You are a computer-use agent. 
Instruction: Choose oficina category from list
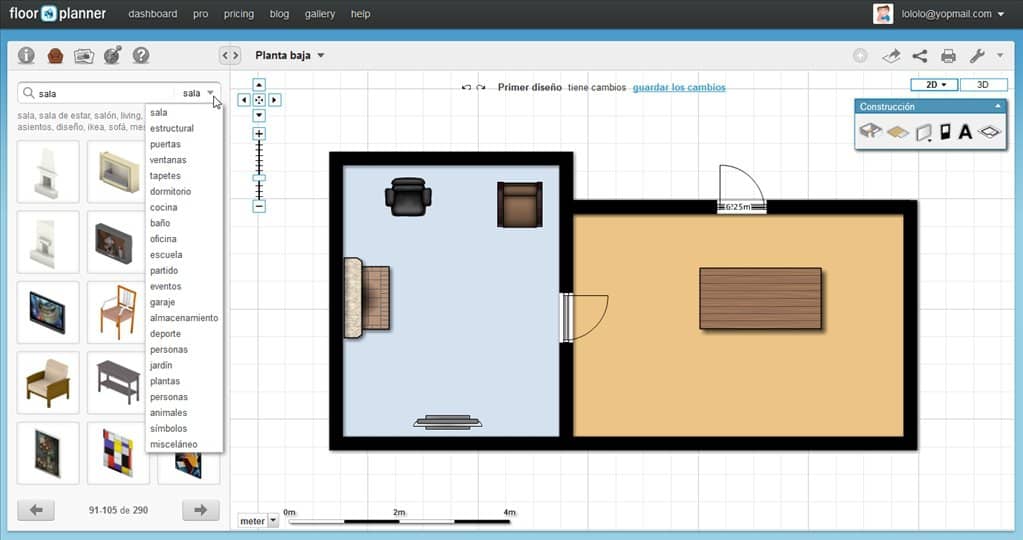(x=164, y=239)
